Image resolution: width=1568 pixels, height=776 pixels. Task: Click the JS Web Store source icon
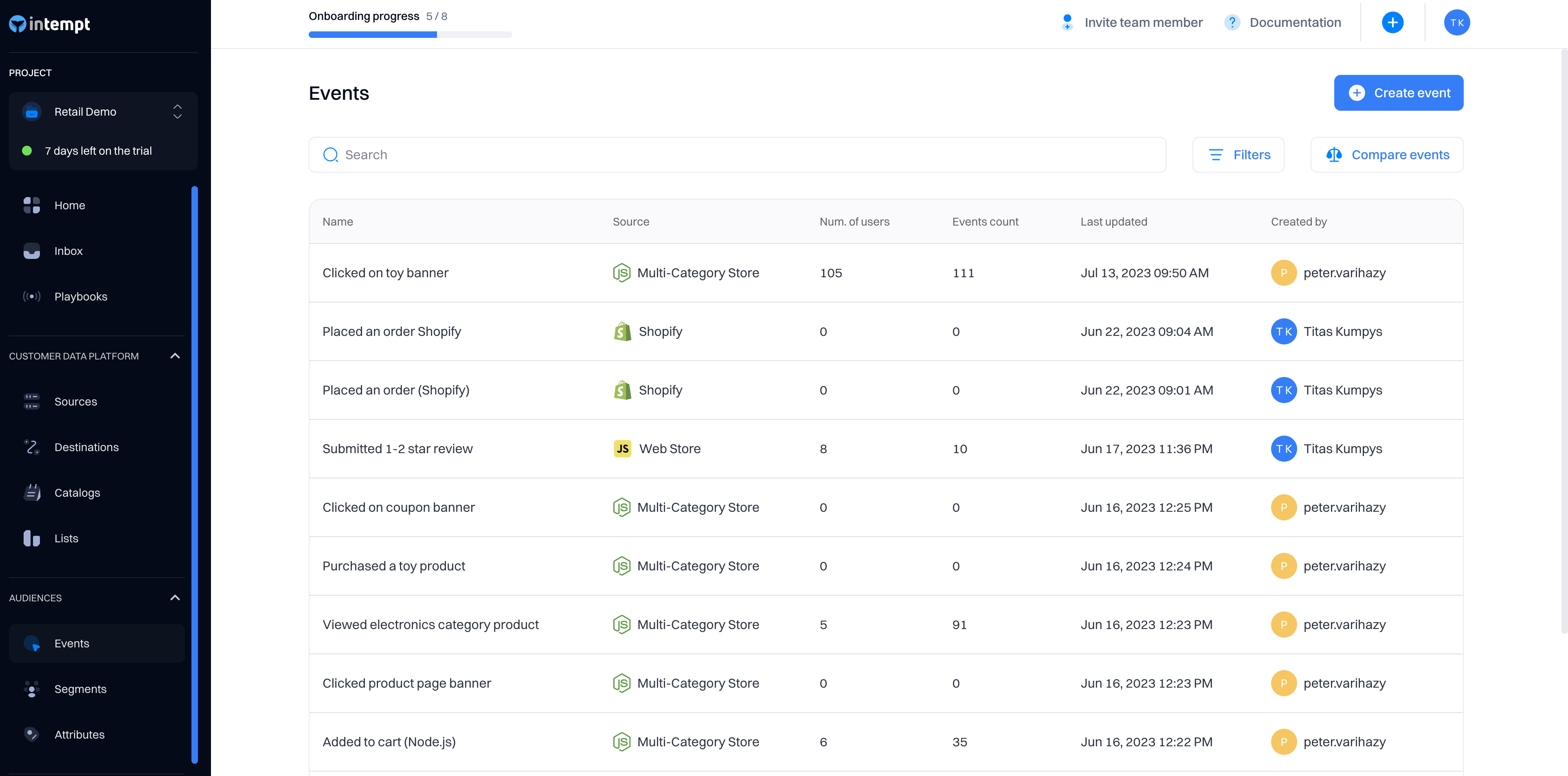click(622, 449)
